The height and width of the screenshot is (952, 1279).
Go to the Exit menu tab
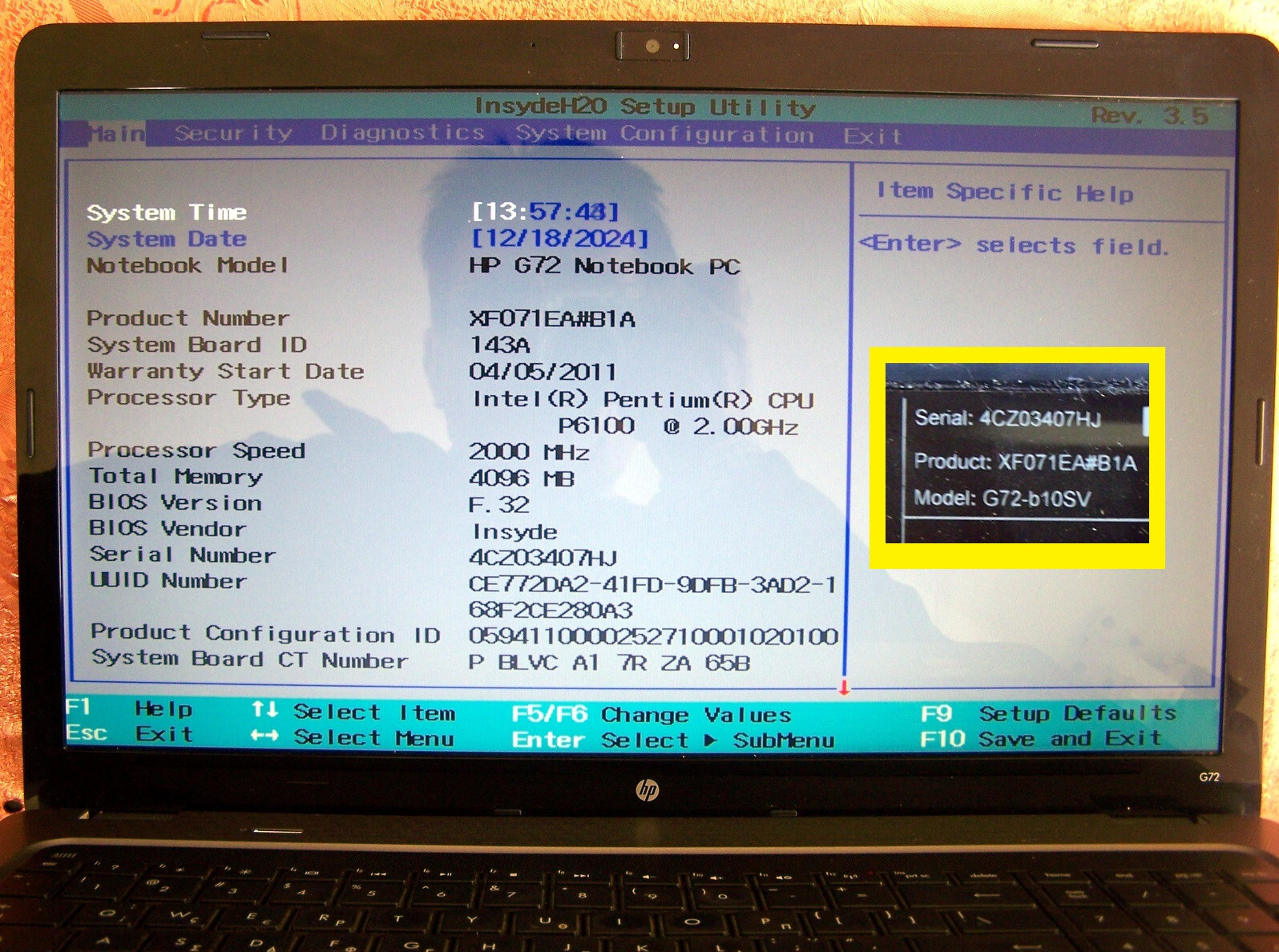873,136
